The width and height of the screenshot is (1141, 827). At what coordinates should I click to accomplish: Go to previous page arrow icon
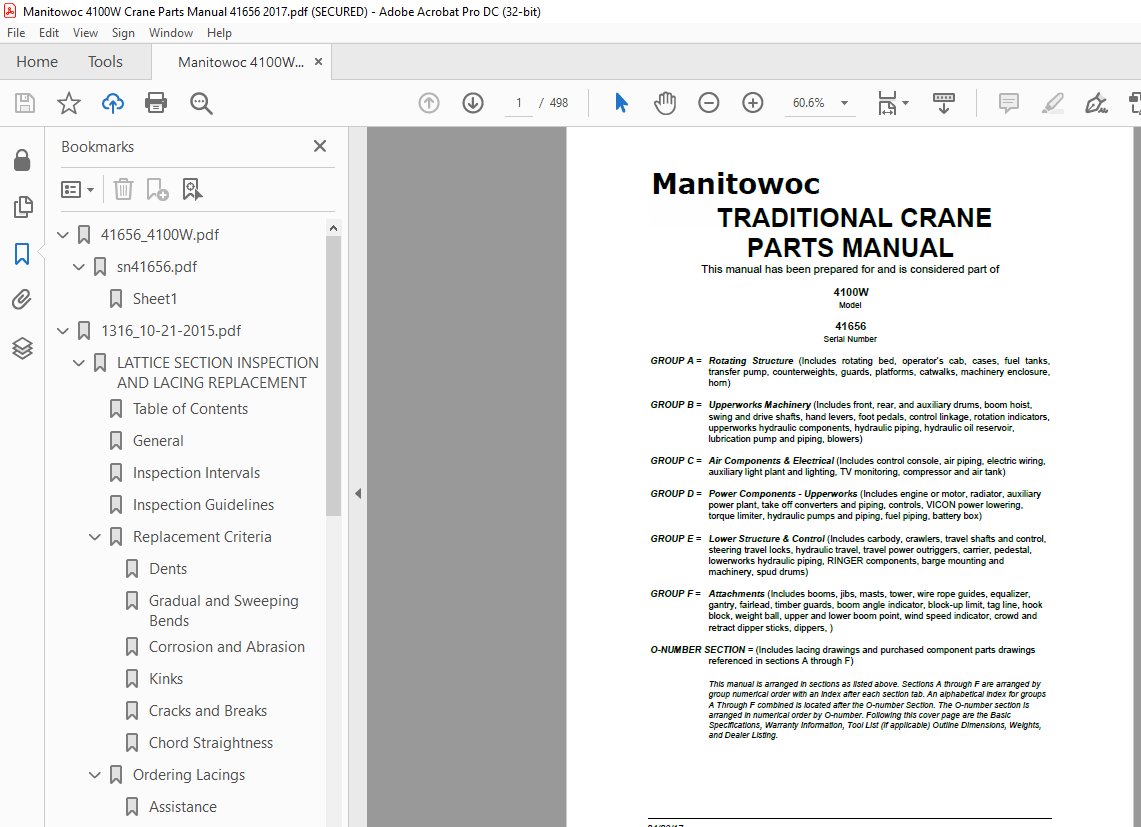click(x=429, y=103)
